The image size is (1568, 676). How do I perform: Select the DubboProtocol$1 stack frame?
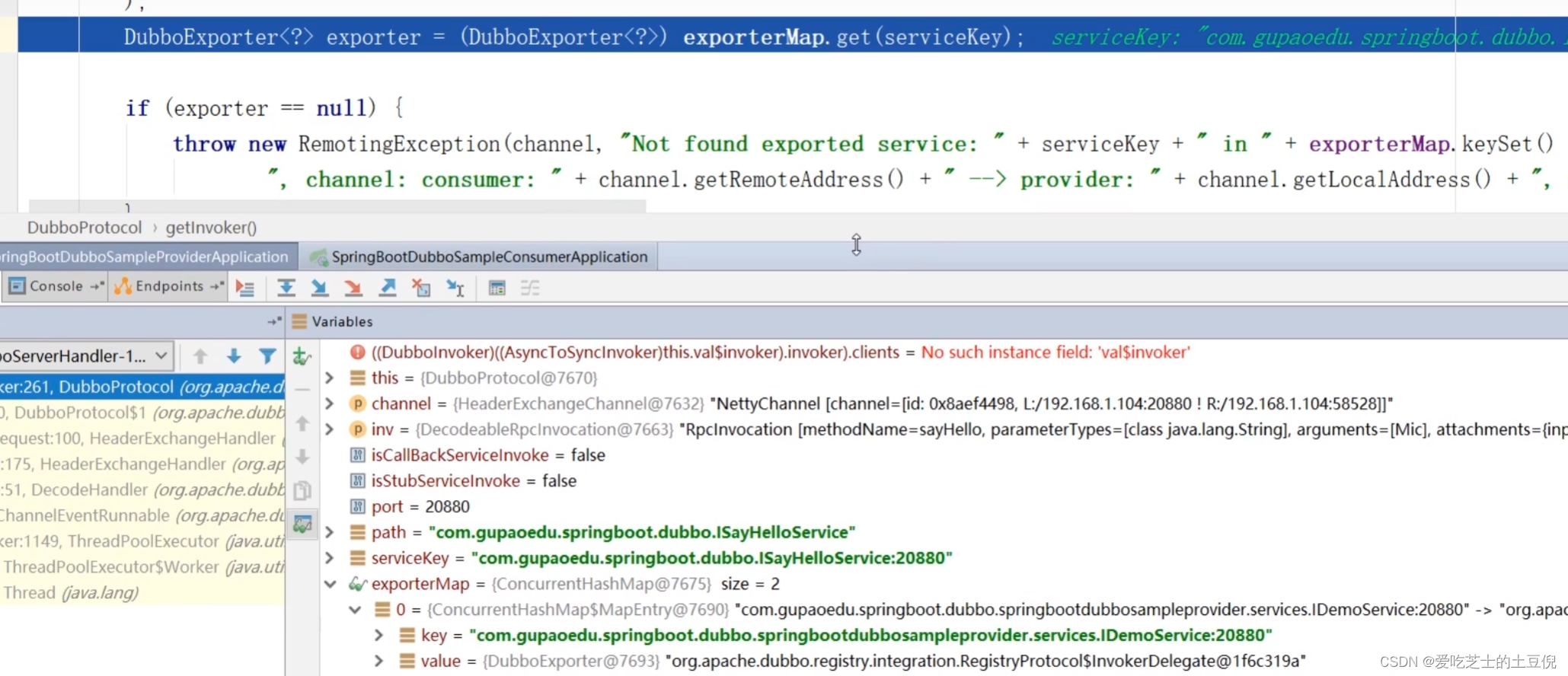click(142, 413)
